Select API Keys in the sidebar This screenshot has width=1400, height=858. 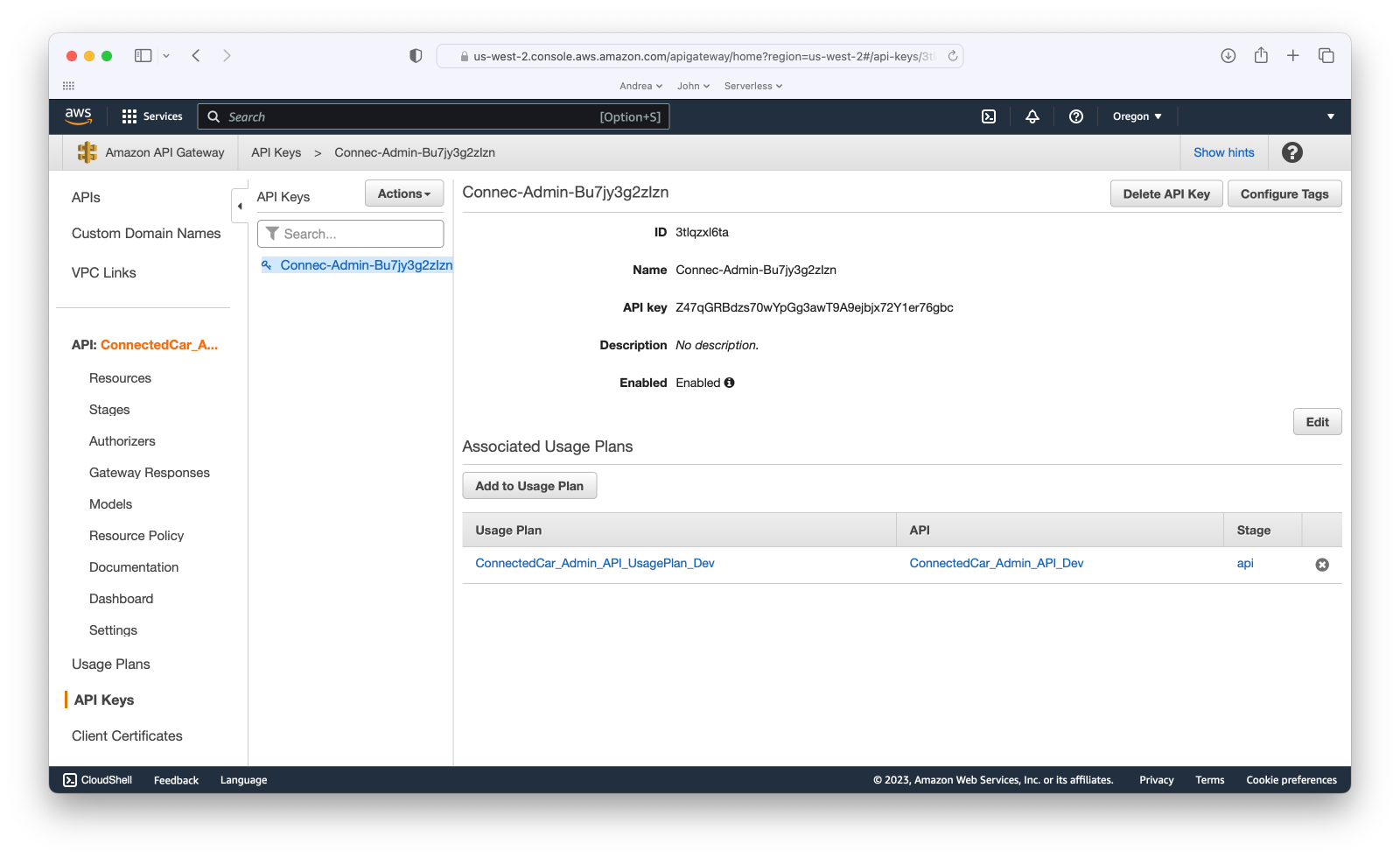[x=104, y=700]
